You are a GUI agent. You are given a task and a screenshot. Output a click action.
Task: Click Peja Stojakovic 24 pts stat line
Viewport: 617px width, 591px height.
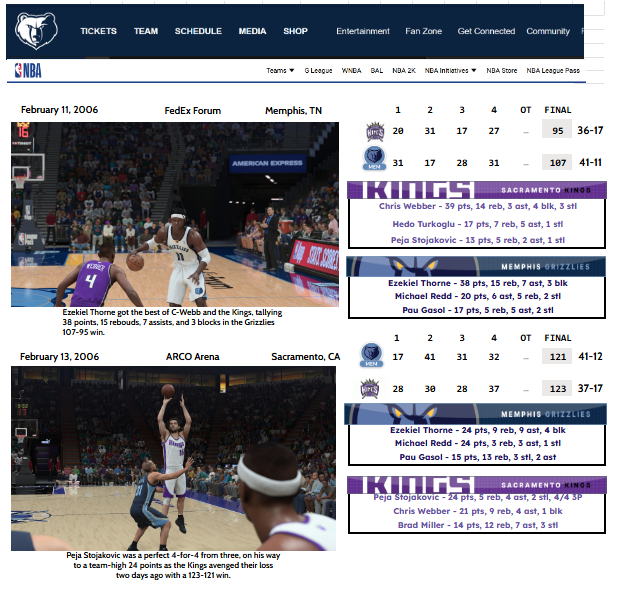tap(478, 497)
